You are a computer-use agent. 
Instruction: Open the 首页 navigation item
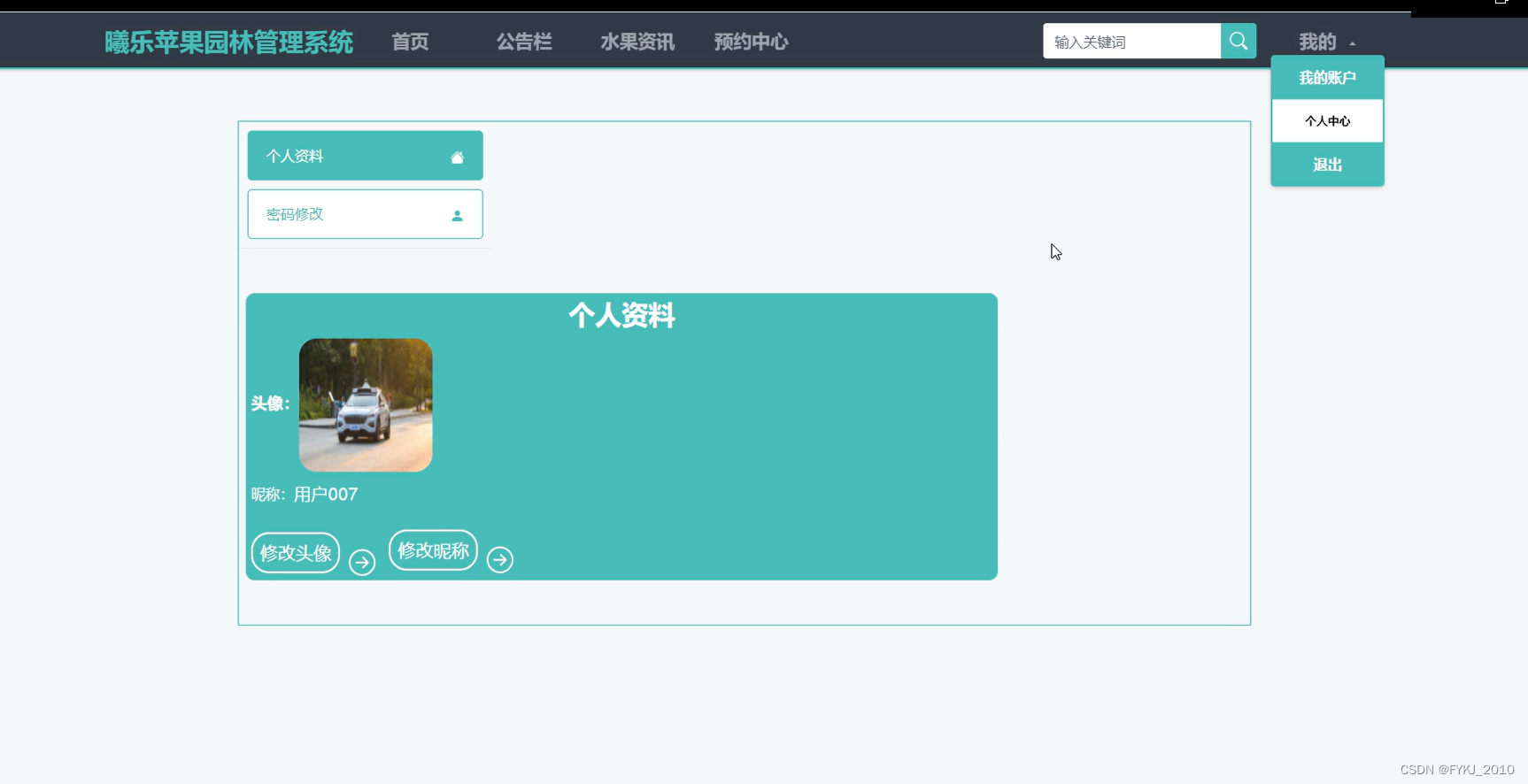pyautogui.click(x=410, y=42)
